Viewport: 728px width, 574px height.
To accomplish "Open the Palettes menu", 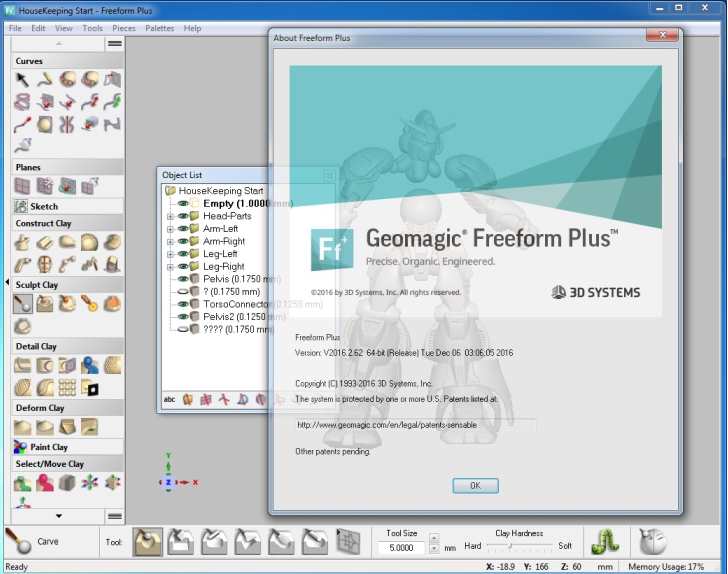I will [160, 28].
